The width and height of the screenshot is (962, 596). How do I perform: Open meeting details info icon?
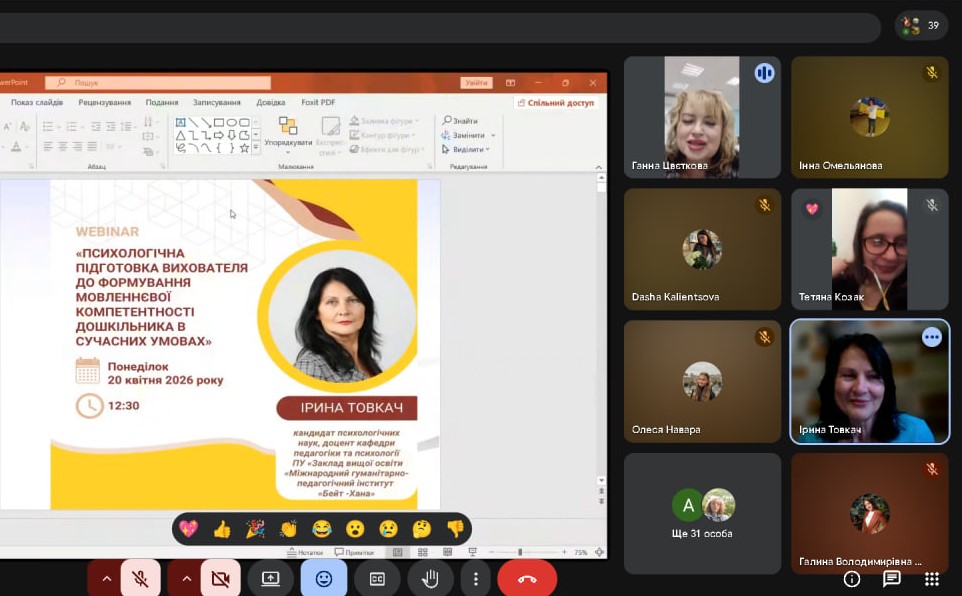[852, 578]
